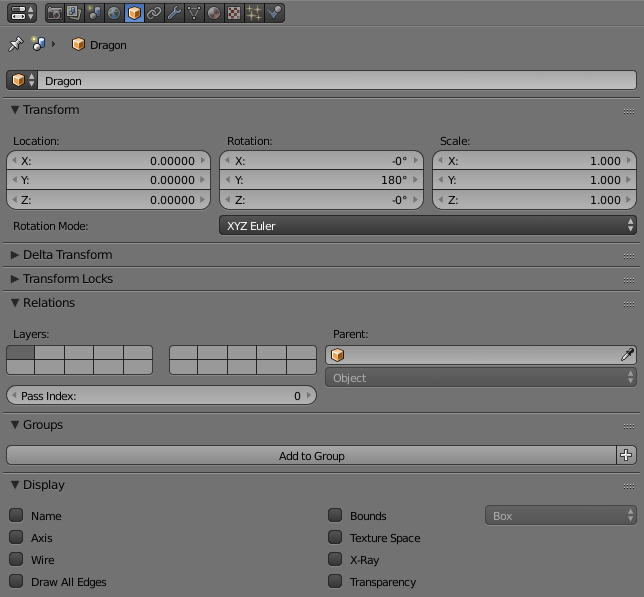Open Object Constraints tab
This screenshot has height=597, width=644.
tap(154, 13)
